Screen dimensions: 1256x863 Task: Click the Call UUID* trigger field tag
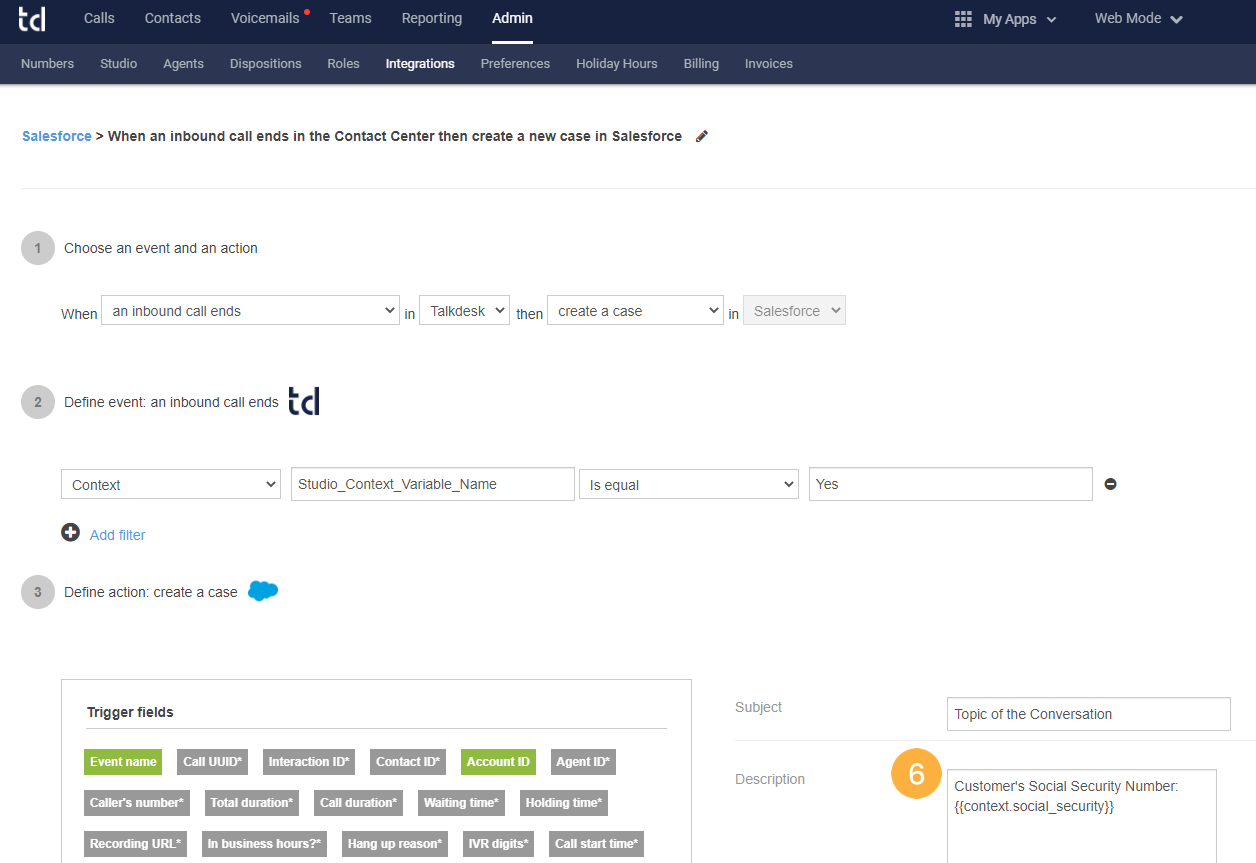pyautogui.click(x=212, y=762)
